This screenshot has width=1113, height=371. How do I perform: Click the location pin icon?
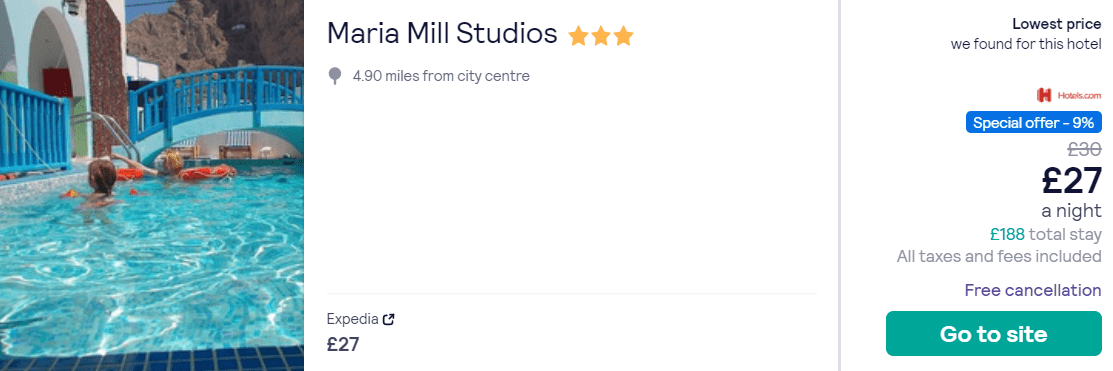(335, 76)
